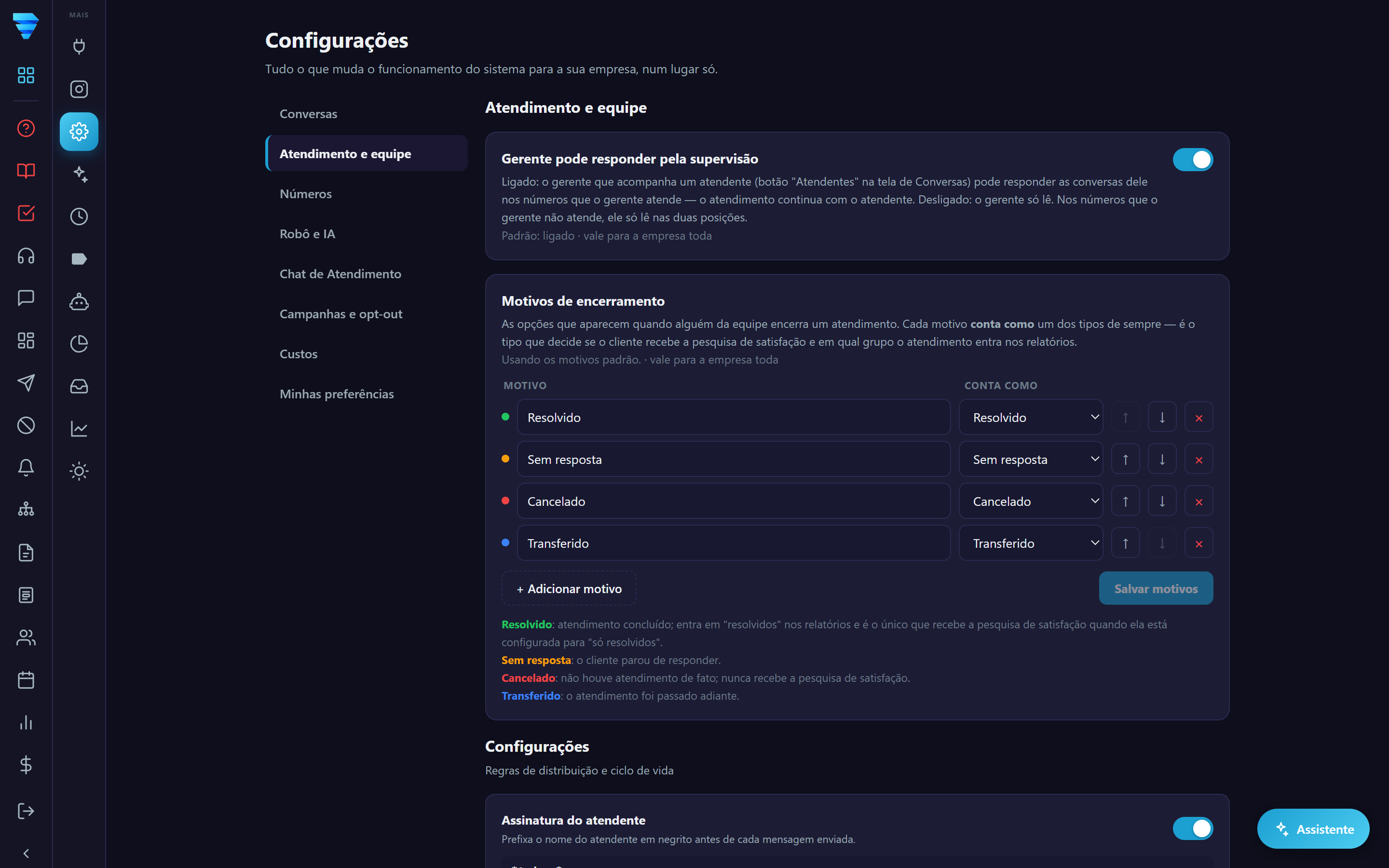Click the red help question-mark icon
Viewport: 1389px width, 868px height.
click(x=26, y=128)
